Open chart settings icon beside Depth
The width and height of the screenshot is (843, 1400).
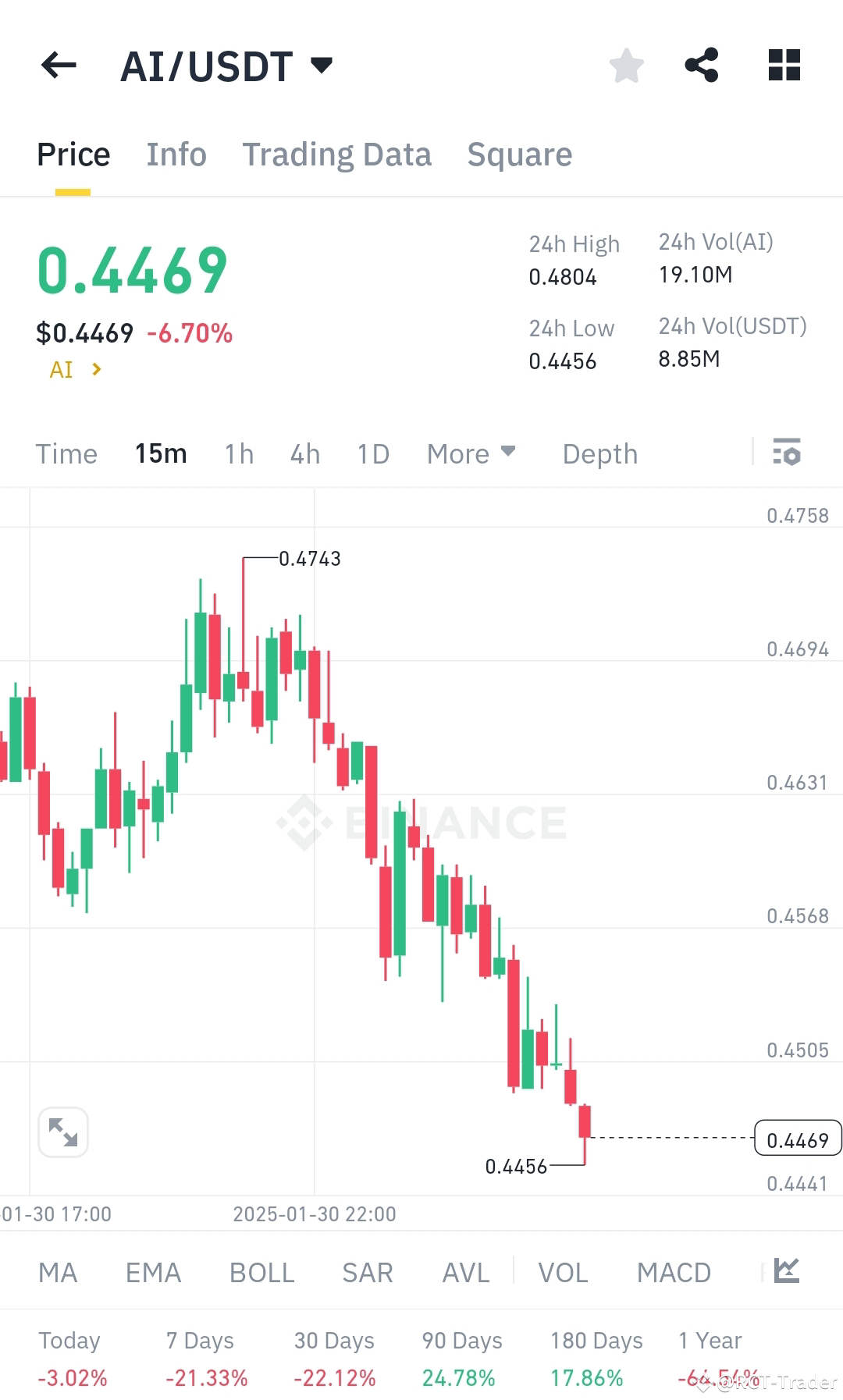point(788,453)
